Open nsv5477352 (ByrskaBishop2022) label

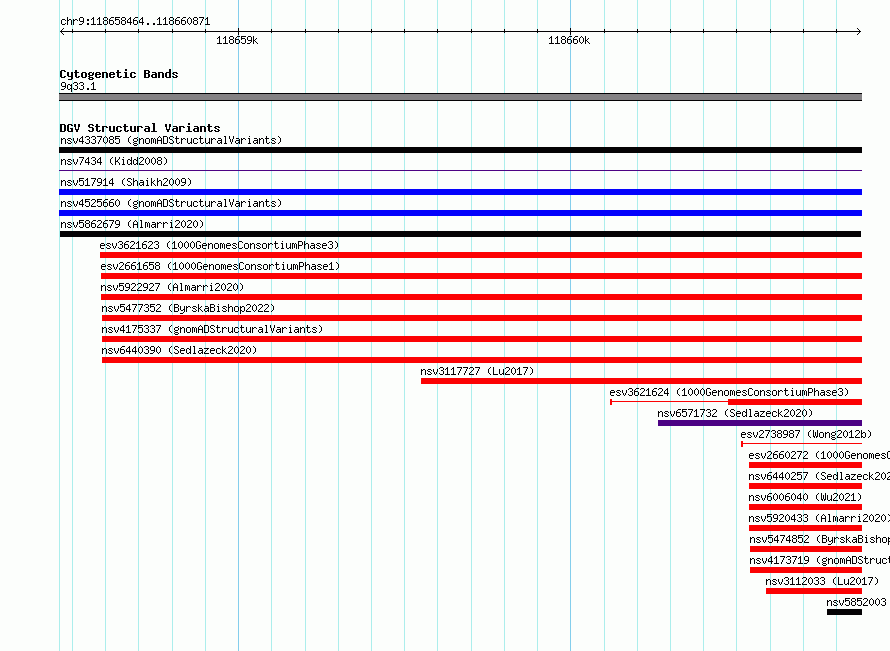pos(188,308)
